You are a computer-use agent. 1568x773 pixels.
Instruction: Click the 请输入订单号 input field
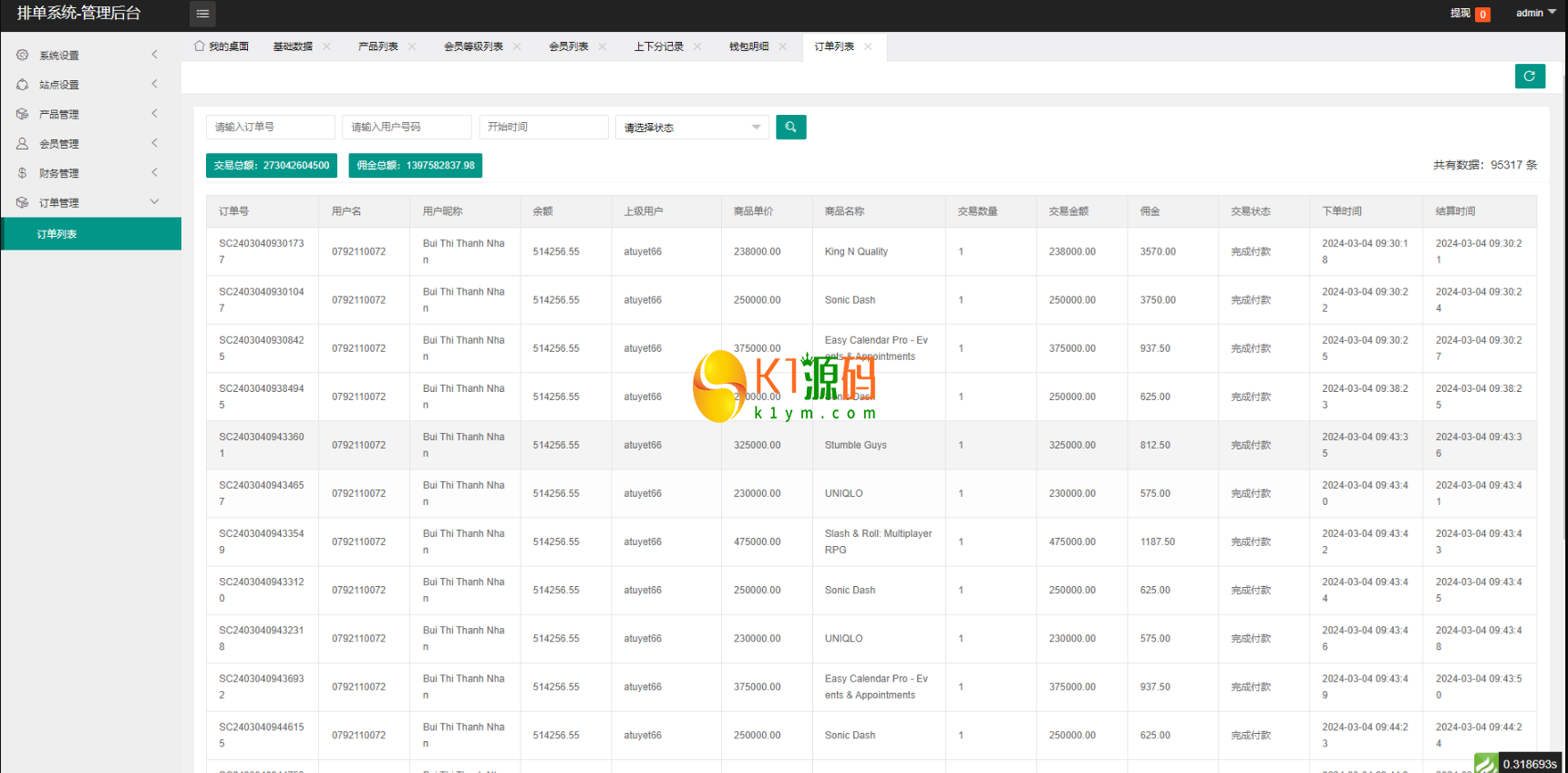click(x=270, y=128)
